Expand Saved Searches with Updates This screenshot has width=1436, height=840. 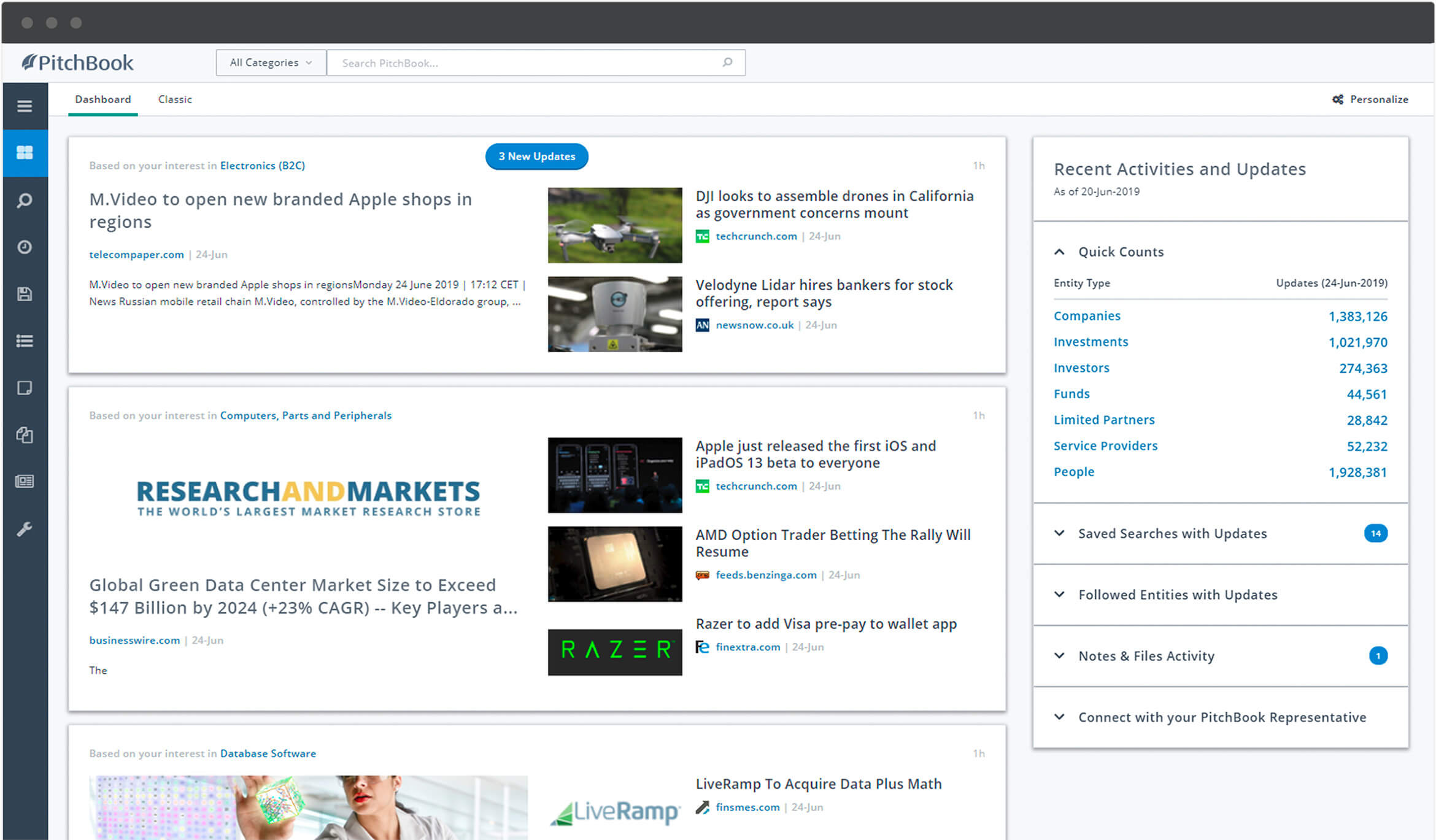pyautogui.click(x=1059, y=533)
